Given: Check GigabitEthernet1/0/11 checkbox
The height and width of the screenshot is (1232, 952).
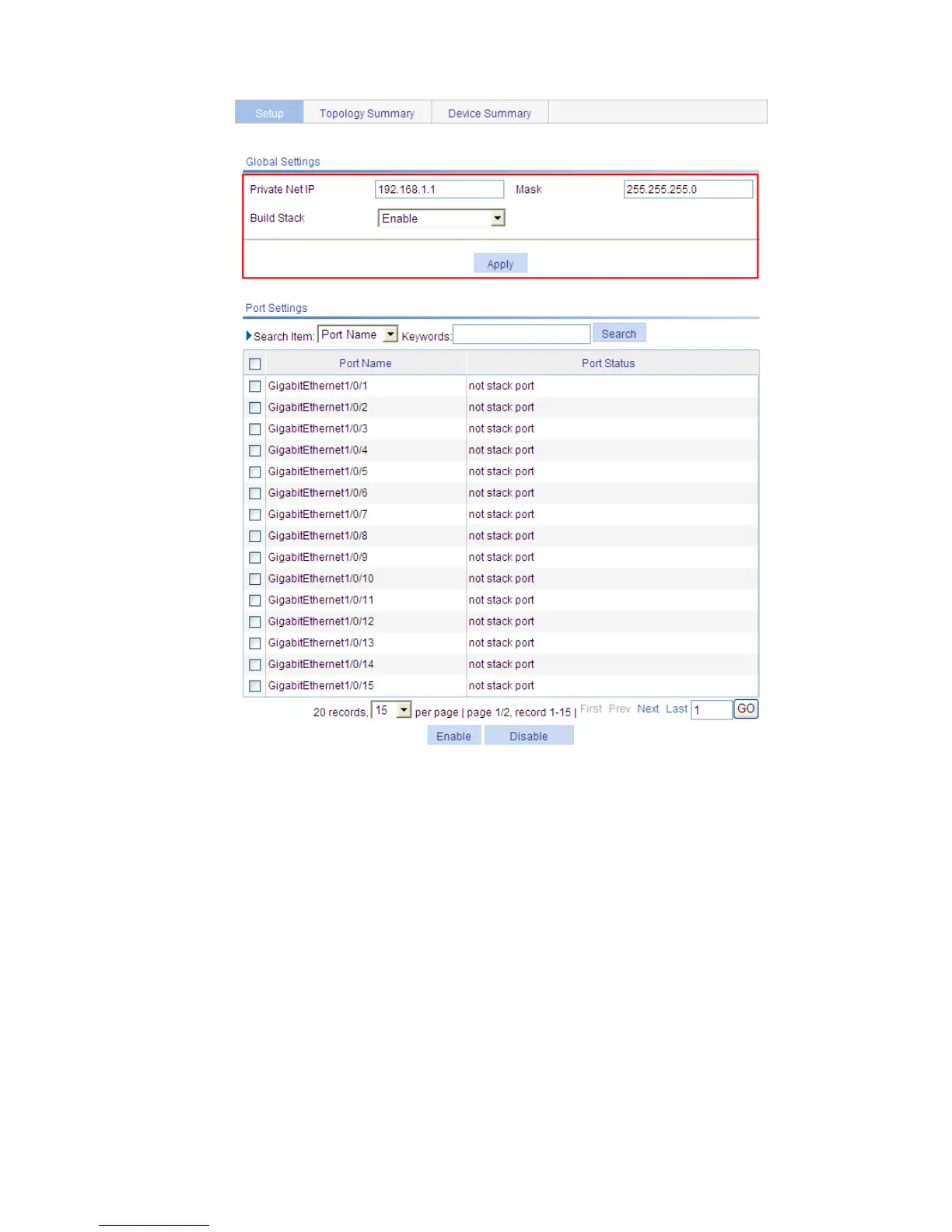Looking at the screenshot, I should tap(254, 600).
